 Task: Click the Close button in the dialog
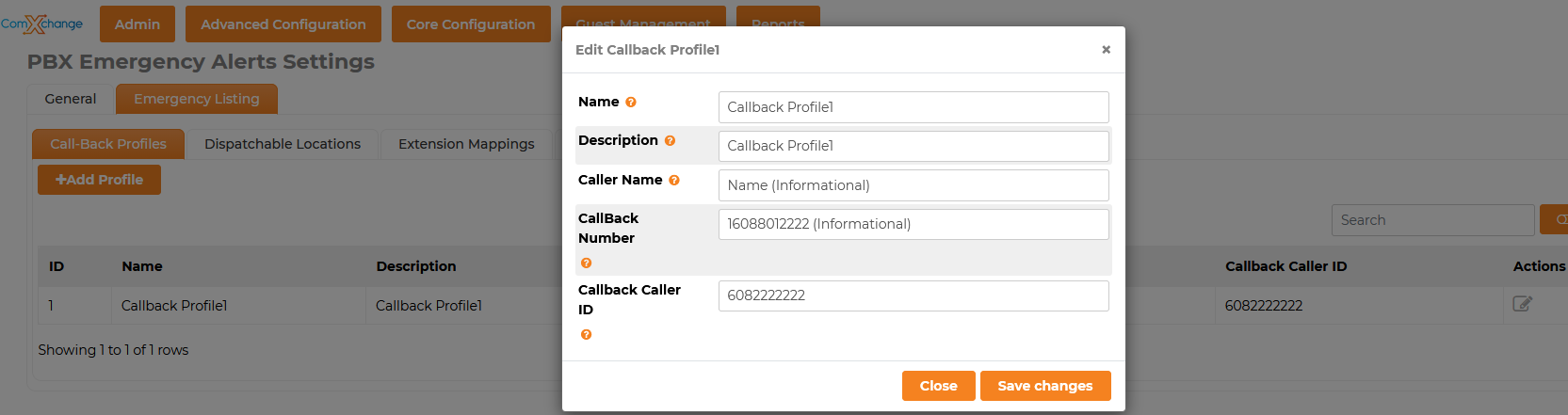[x=938, y=386]
